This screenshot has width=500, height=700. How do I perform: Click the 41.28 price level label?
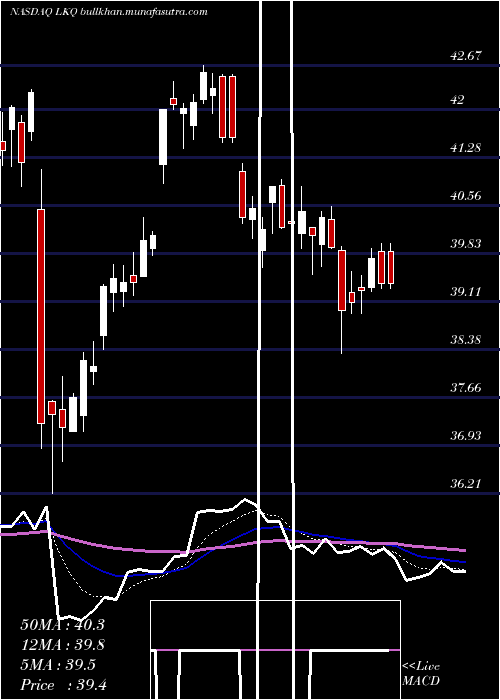click(466, 148)
